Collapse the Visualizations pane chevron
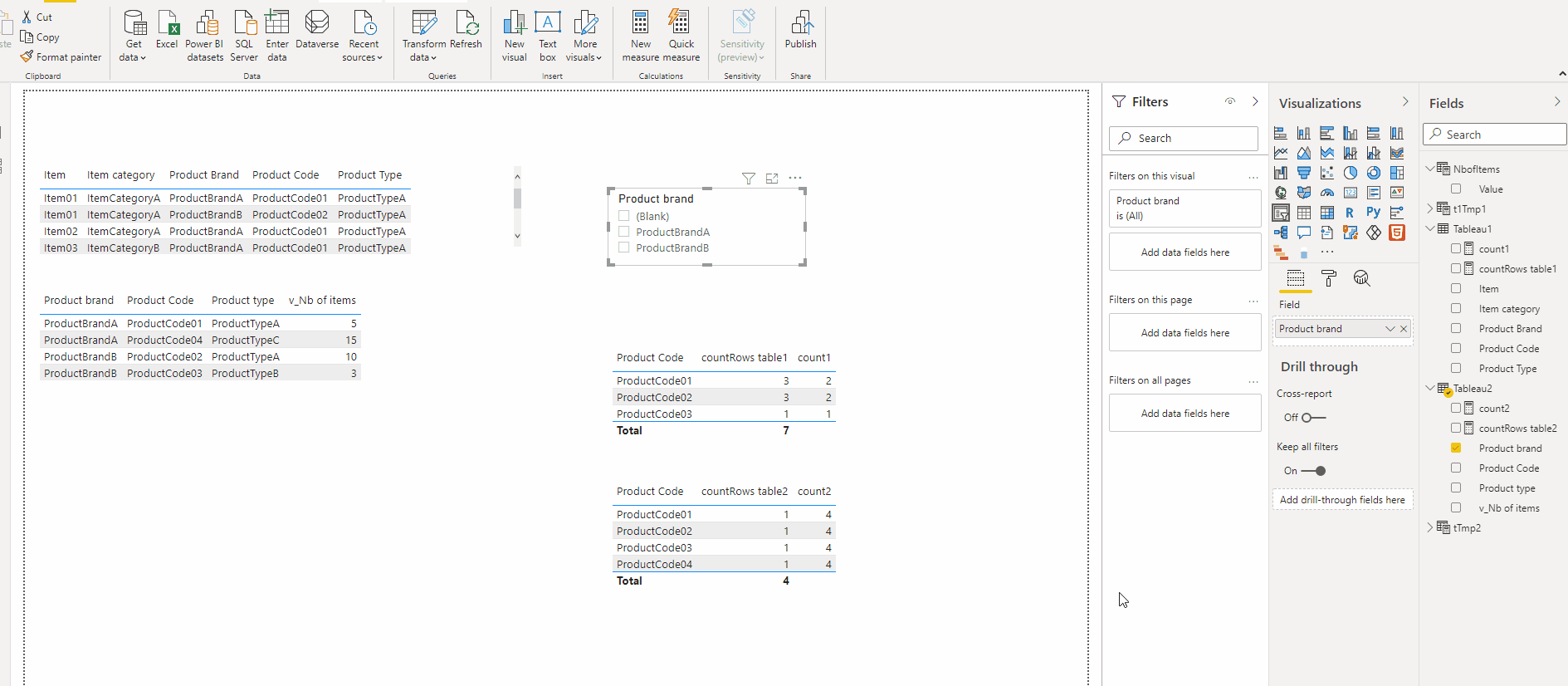This screenshot has height=686, width=1568. [1405, 102]
